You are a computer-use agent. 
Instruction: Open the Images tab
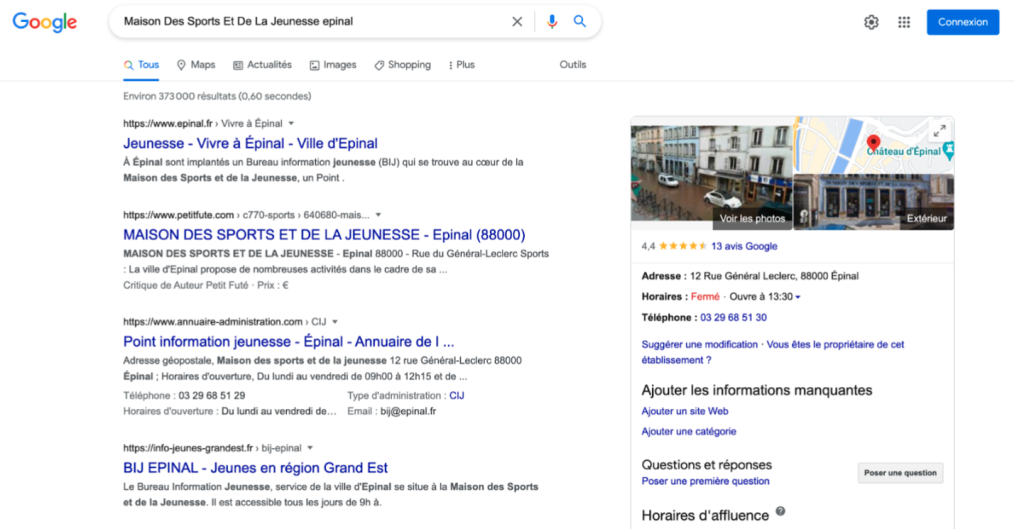click(x=333, y=65)
